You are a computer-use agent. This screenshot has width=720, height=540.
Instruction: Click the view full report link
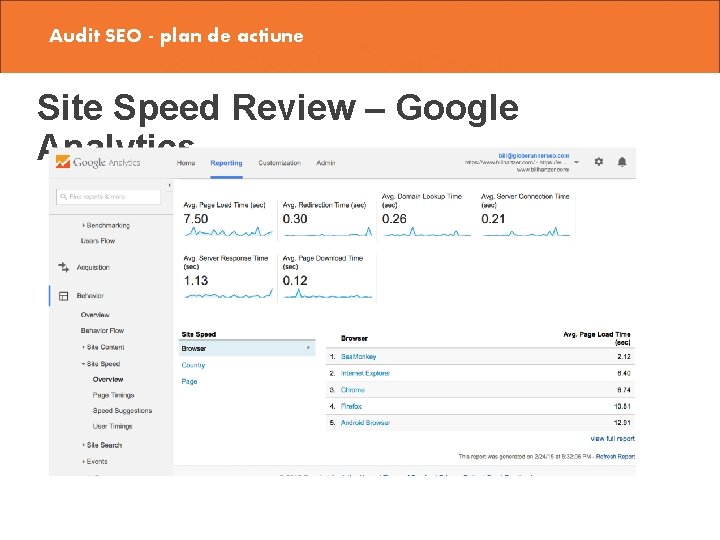coord(613,439)
